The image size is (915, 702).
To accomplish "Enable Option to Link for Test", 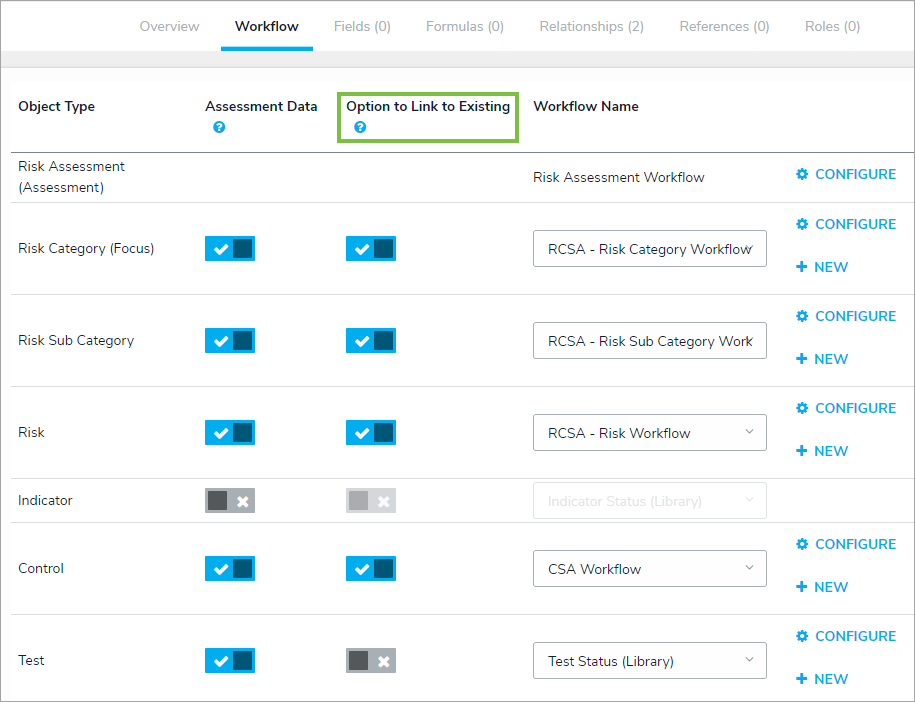I will 371,661.
